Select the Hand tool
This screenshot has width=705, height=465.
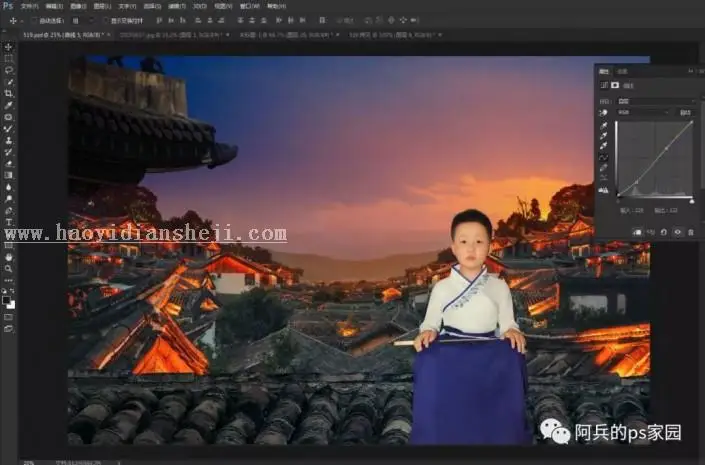[9, 257]
